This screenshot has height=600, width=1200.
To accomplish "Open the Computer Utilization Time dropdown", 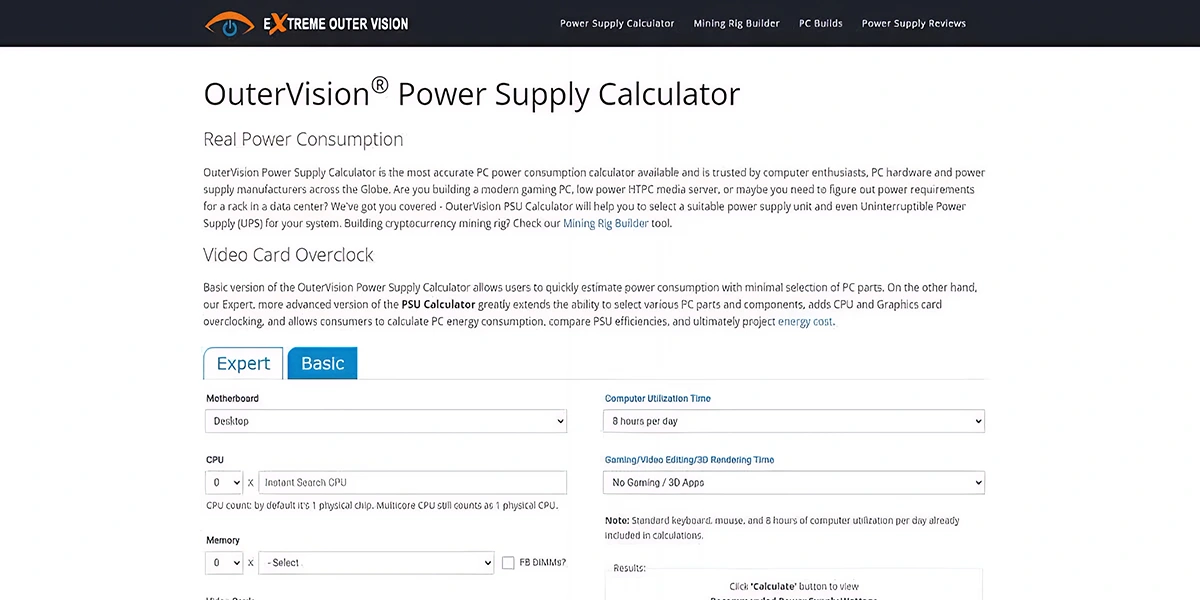I will (x=793, y=421).
